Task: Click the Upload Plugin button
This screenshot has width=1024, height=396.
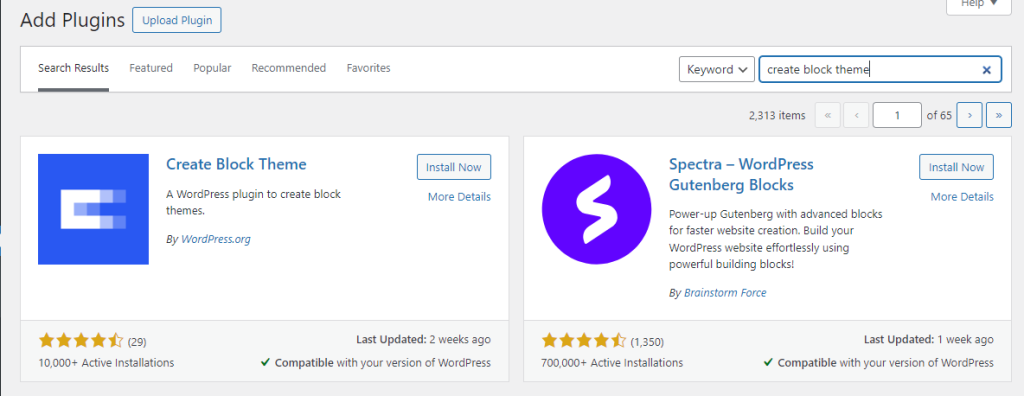Action: pos(177,20)
